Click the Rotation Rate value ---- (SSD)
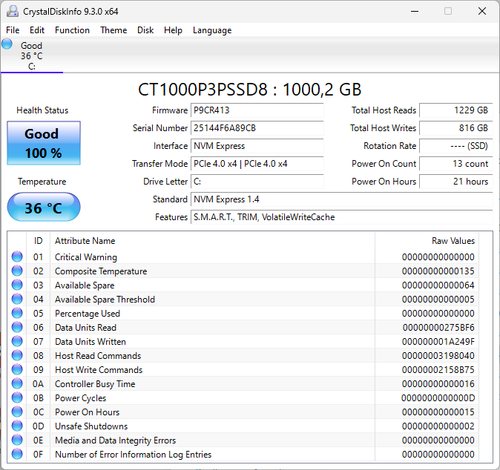 [456, 146]
